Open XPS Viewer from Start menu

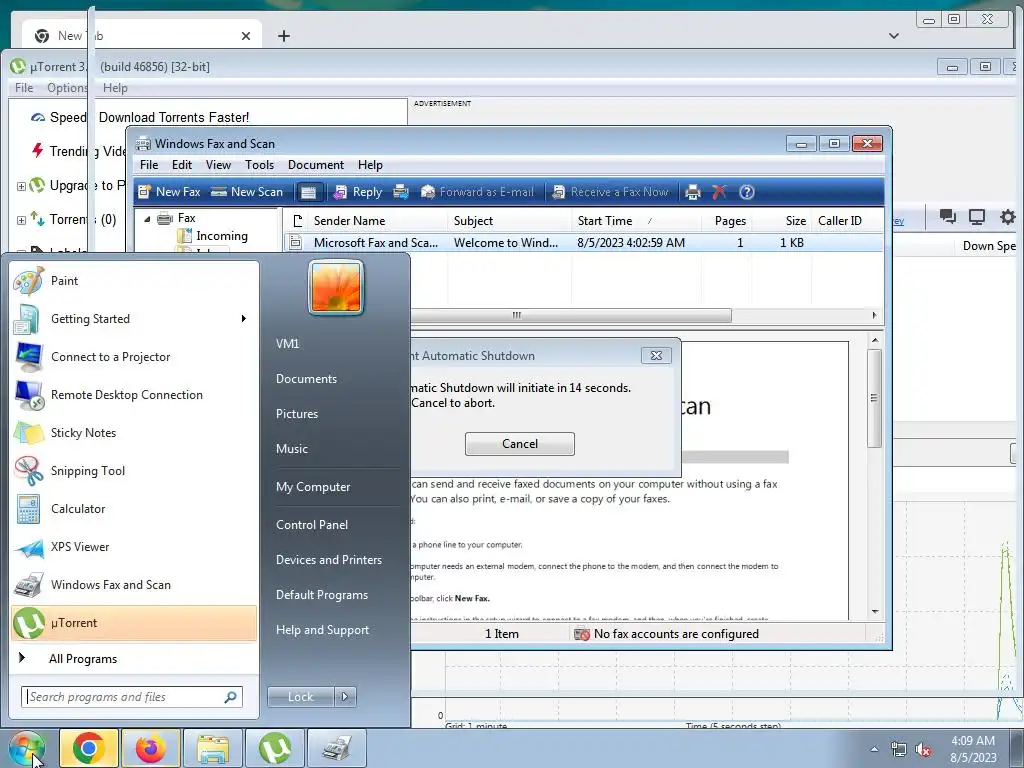tap(134, 547)
